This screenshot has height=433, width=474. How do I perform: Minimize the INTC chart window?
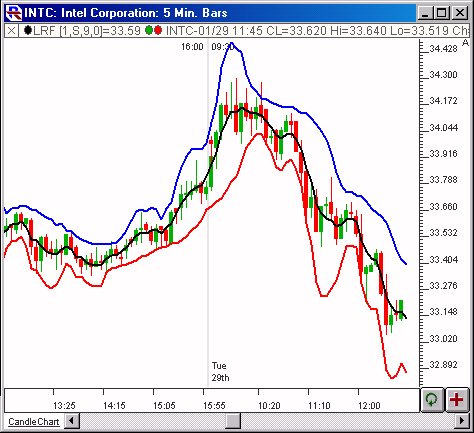click(x=425, y=13)
